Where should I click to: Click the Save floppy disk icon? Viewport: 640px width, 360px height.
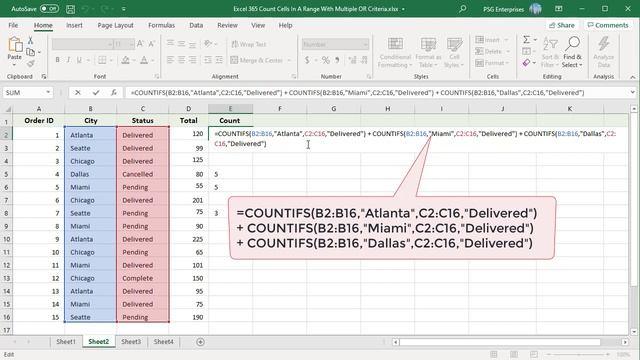(70, 9)
